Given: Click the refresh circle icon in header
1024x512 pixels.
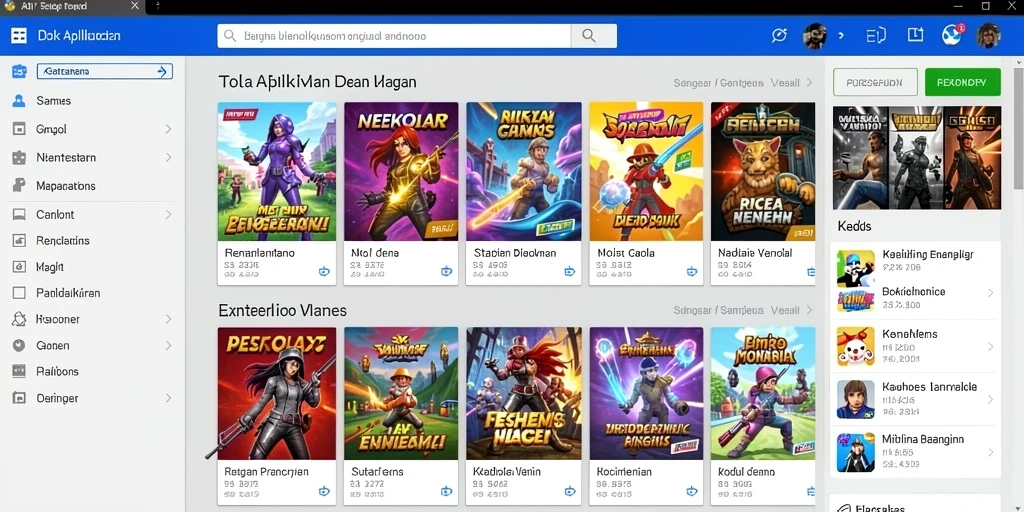Looking at the screenshot, I should [779, 35].
